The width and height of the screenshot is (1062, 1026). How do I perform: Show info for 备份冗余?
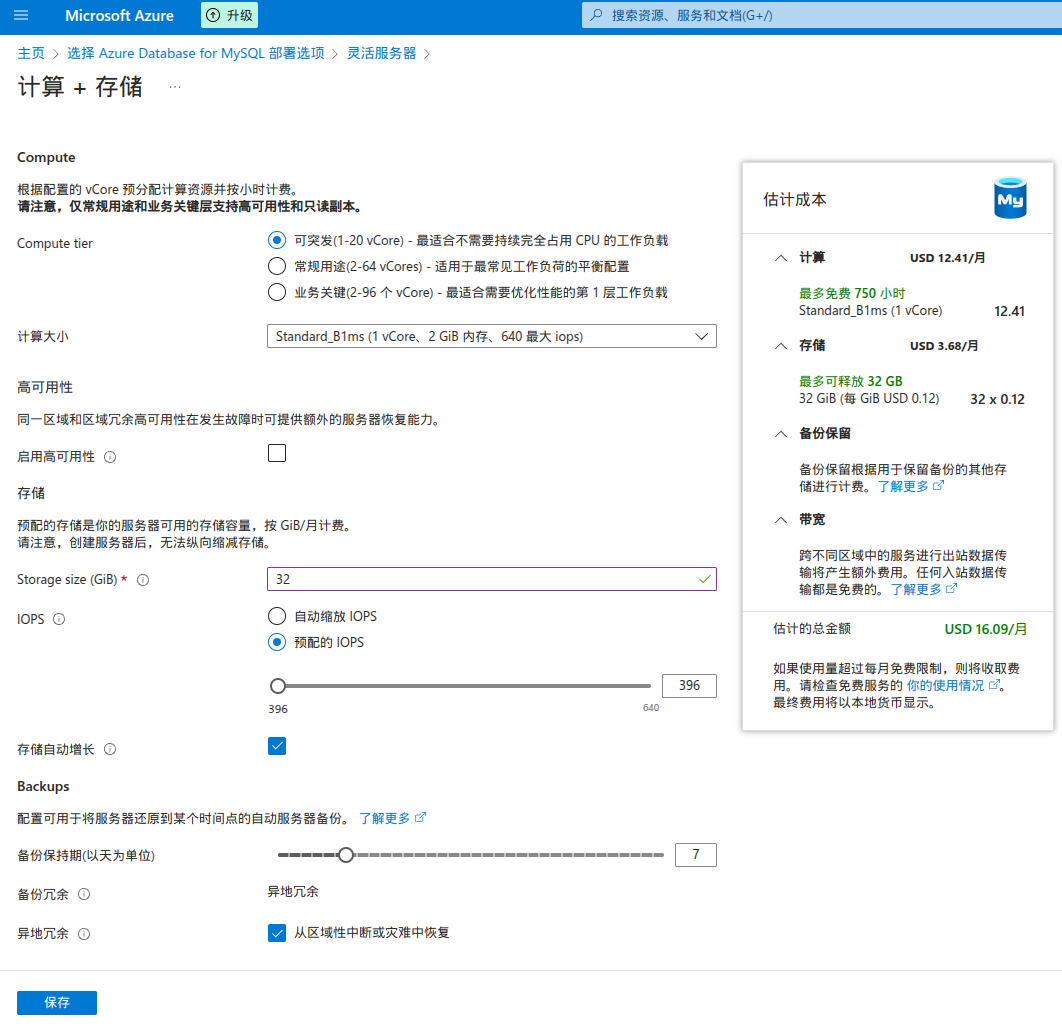pyautogui.click(x=84, y=894)
